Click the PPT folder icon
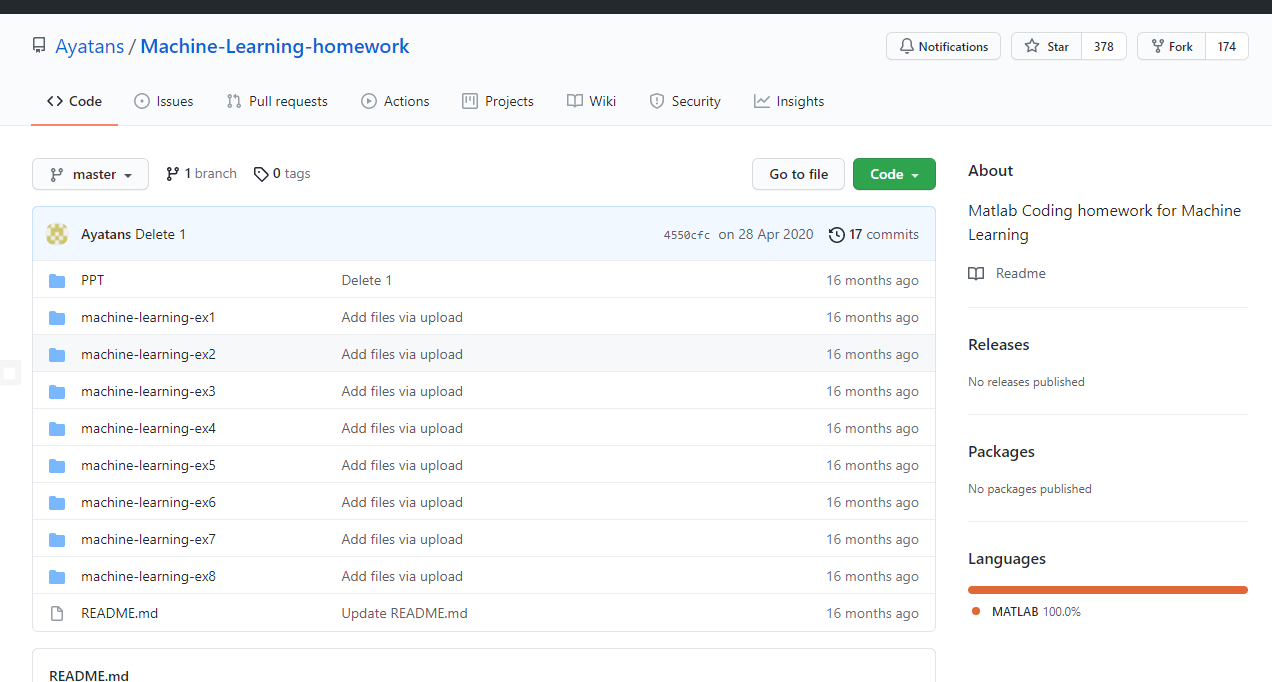 [57, 281]
